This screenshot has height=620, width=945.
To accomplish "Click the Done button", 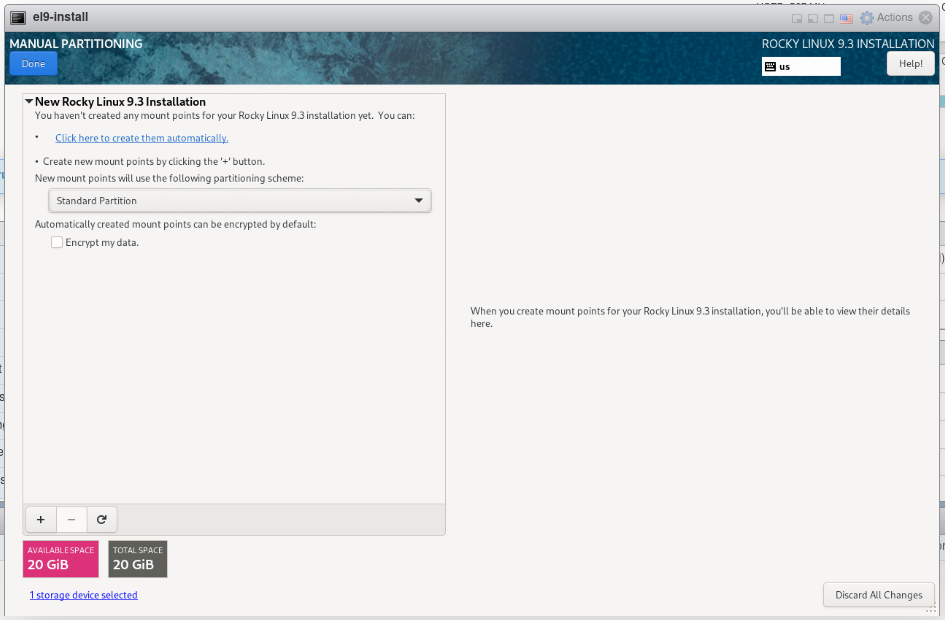I will 33,63.
